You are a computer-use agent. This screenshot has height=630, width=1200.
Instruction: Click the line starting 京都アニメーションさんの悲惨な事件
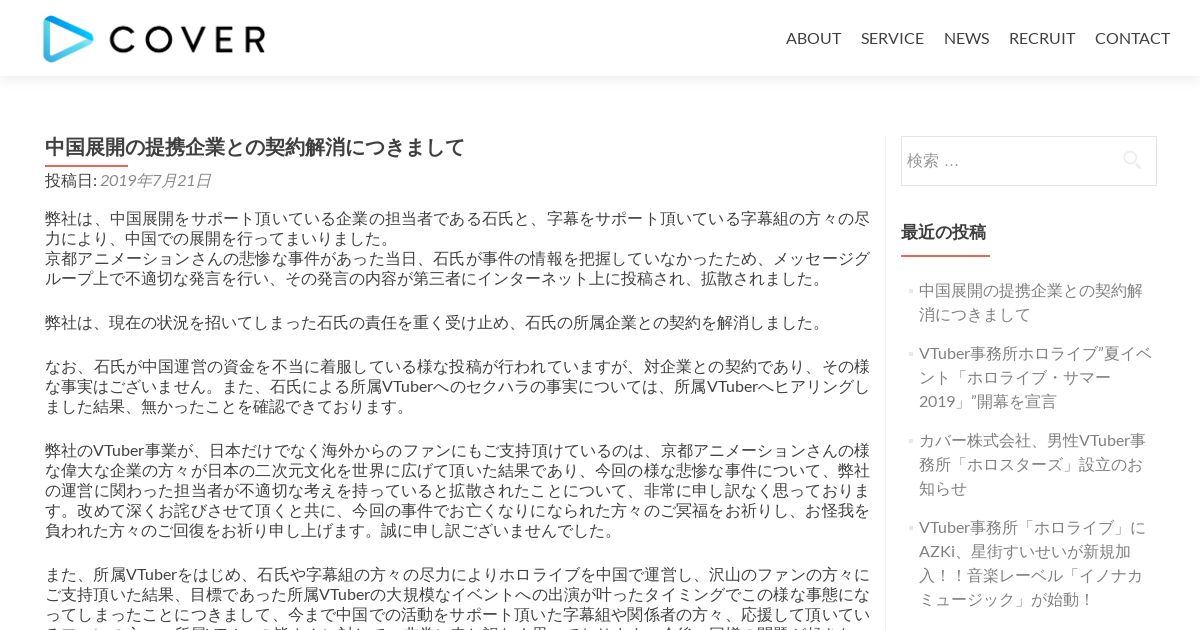(x=457, y=268)
